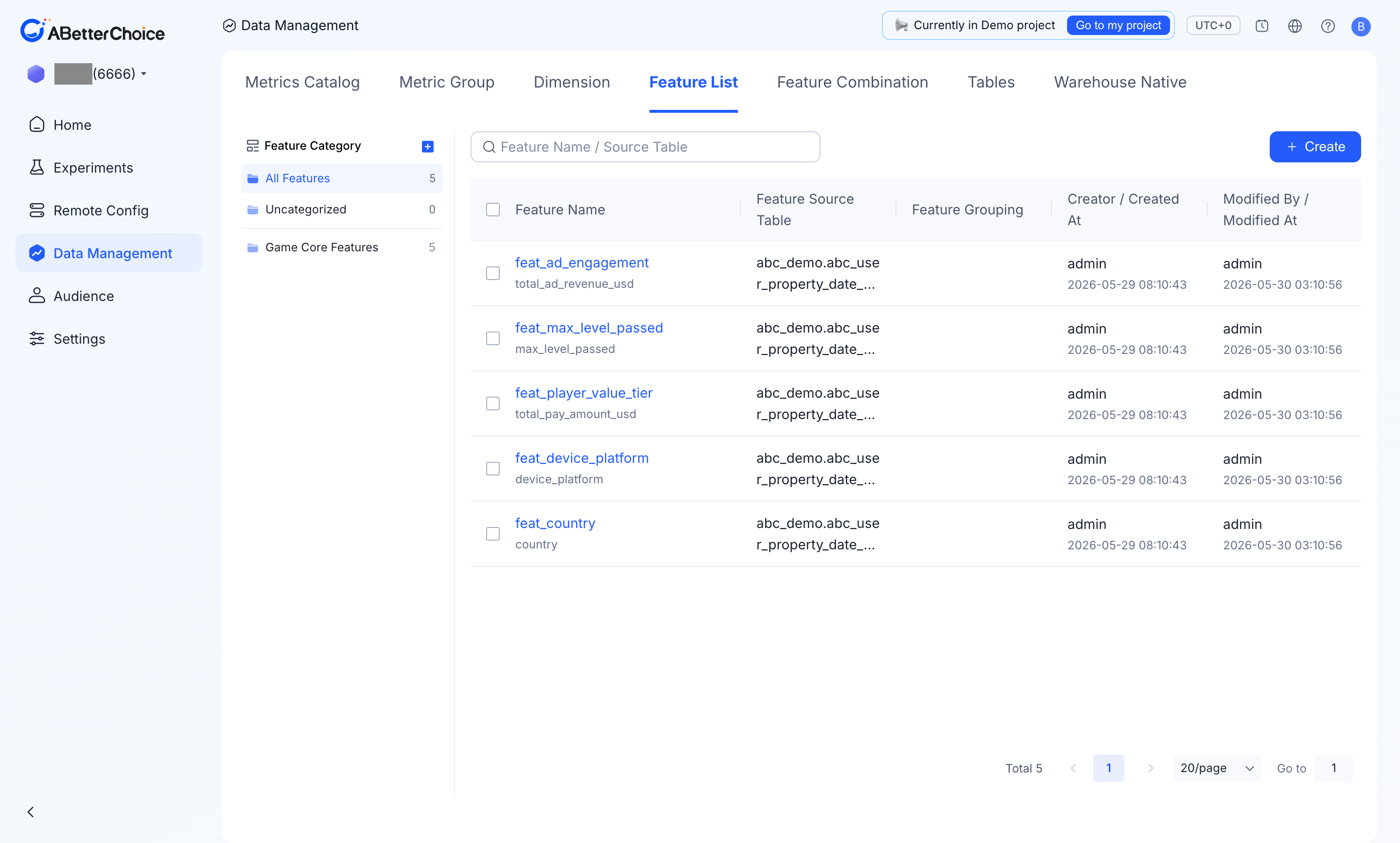Add a new feature category with plus icon
This screenshot has width=1400, height=843.
click(x=428, y=146)
